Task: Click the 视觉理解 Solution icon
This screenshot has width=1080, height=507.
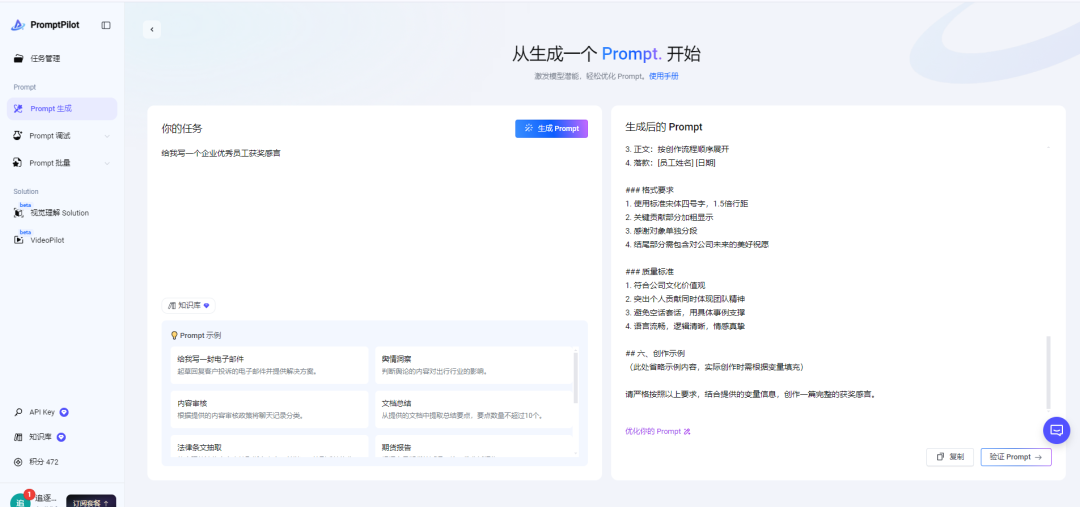Action: coord(19,213)
